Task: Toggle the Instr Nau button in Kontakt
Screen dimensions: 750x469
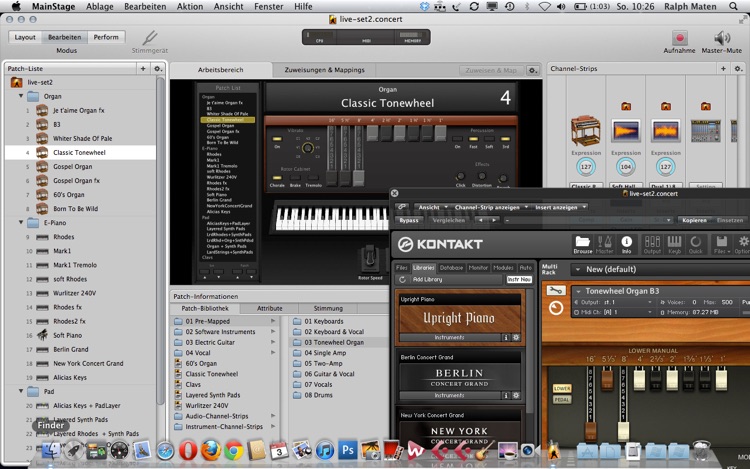Action: click(x=519, y=279)
